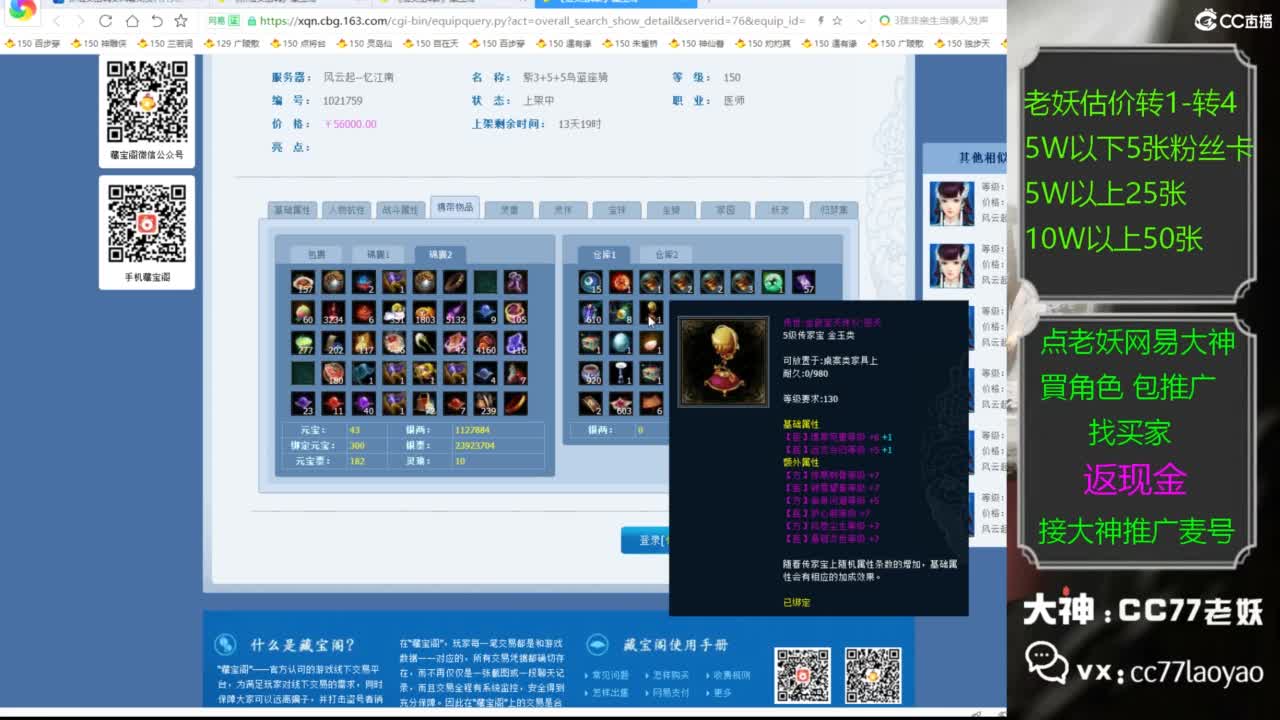Switch to the 仓库1 tab

point(604,254)
